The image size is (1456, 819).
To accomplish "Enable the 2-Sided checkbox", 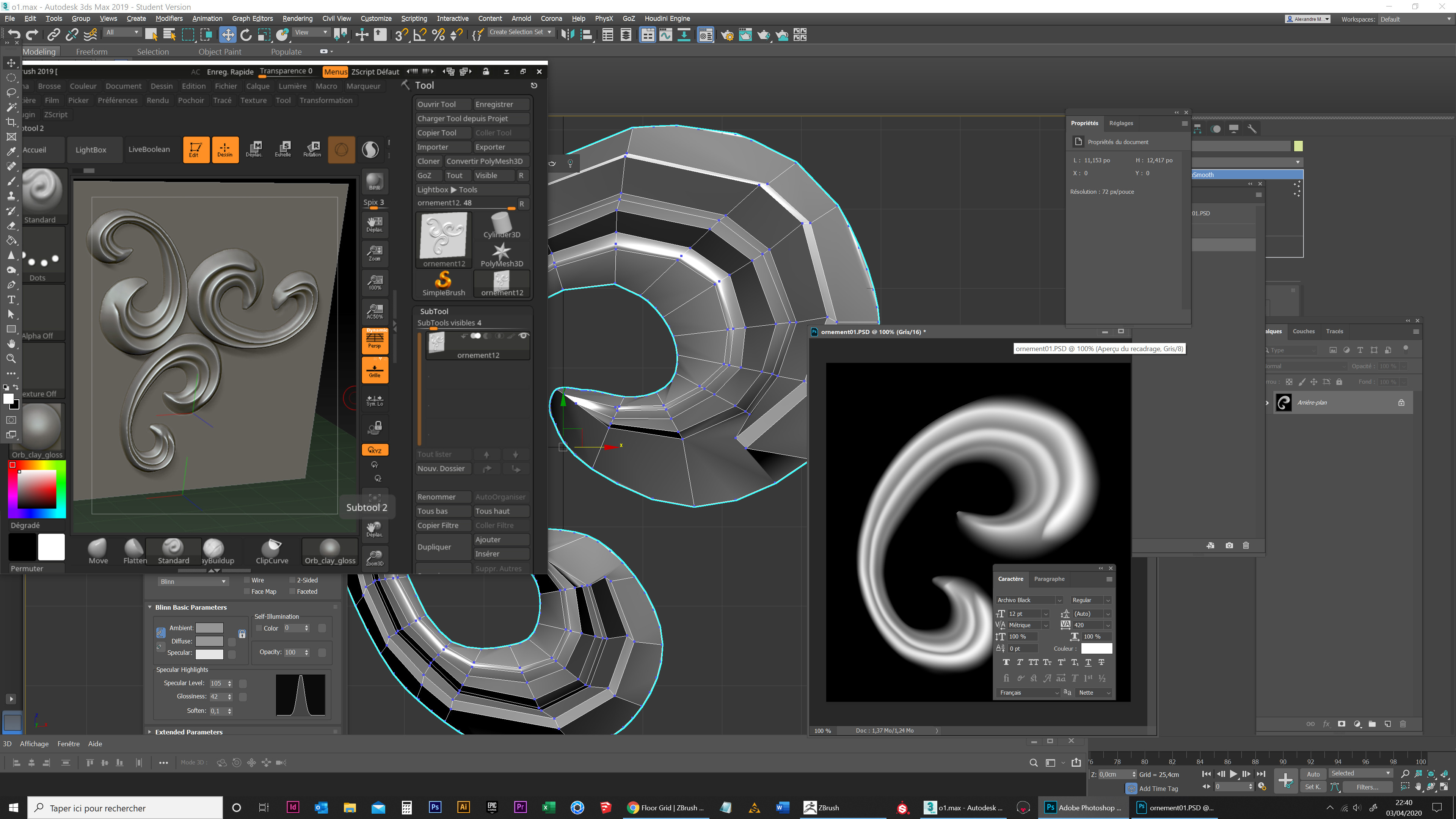I will click(x=292, y=580).
